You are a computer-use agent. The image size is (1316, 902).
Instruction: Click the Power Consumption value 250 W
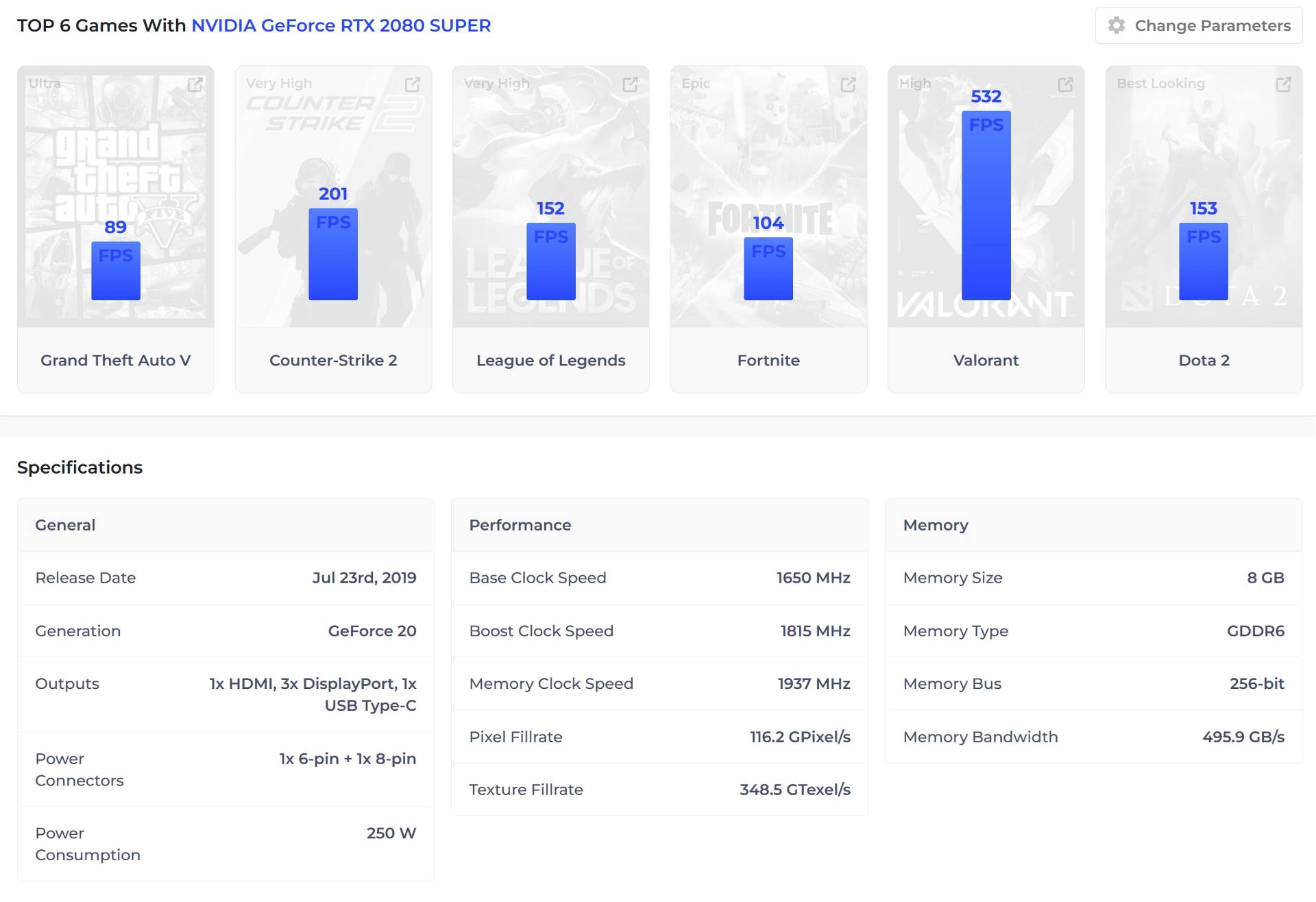tap(391, 833)
